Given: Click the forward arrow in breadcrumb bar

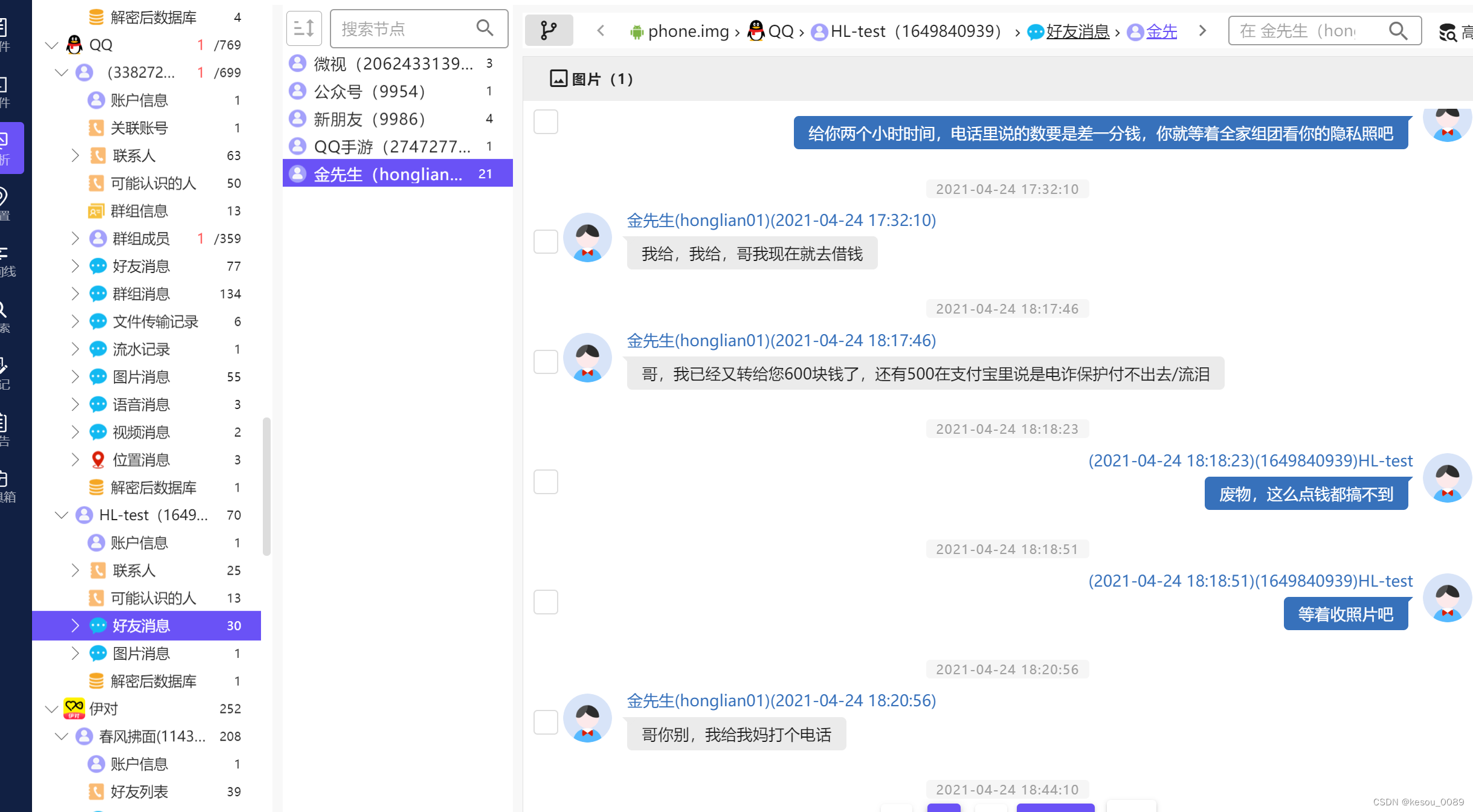Looking at the screenshot, I should 1202,31.
